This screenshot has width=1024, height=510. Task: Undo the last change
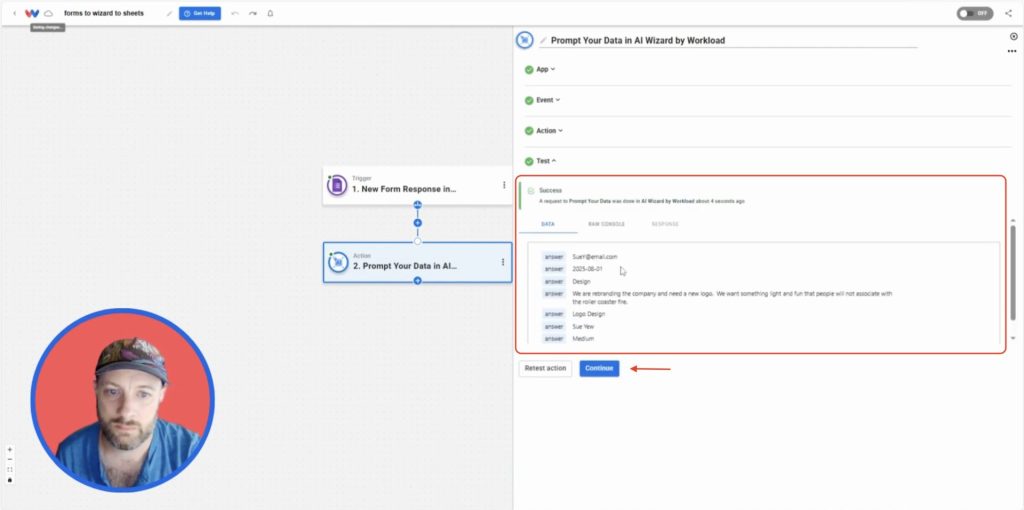[235, 13]
